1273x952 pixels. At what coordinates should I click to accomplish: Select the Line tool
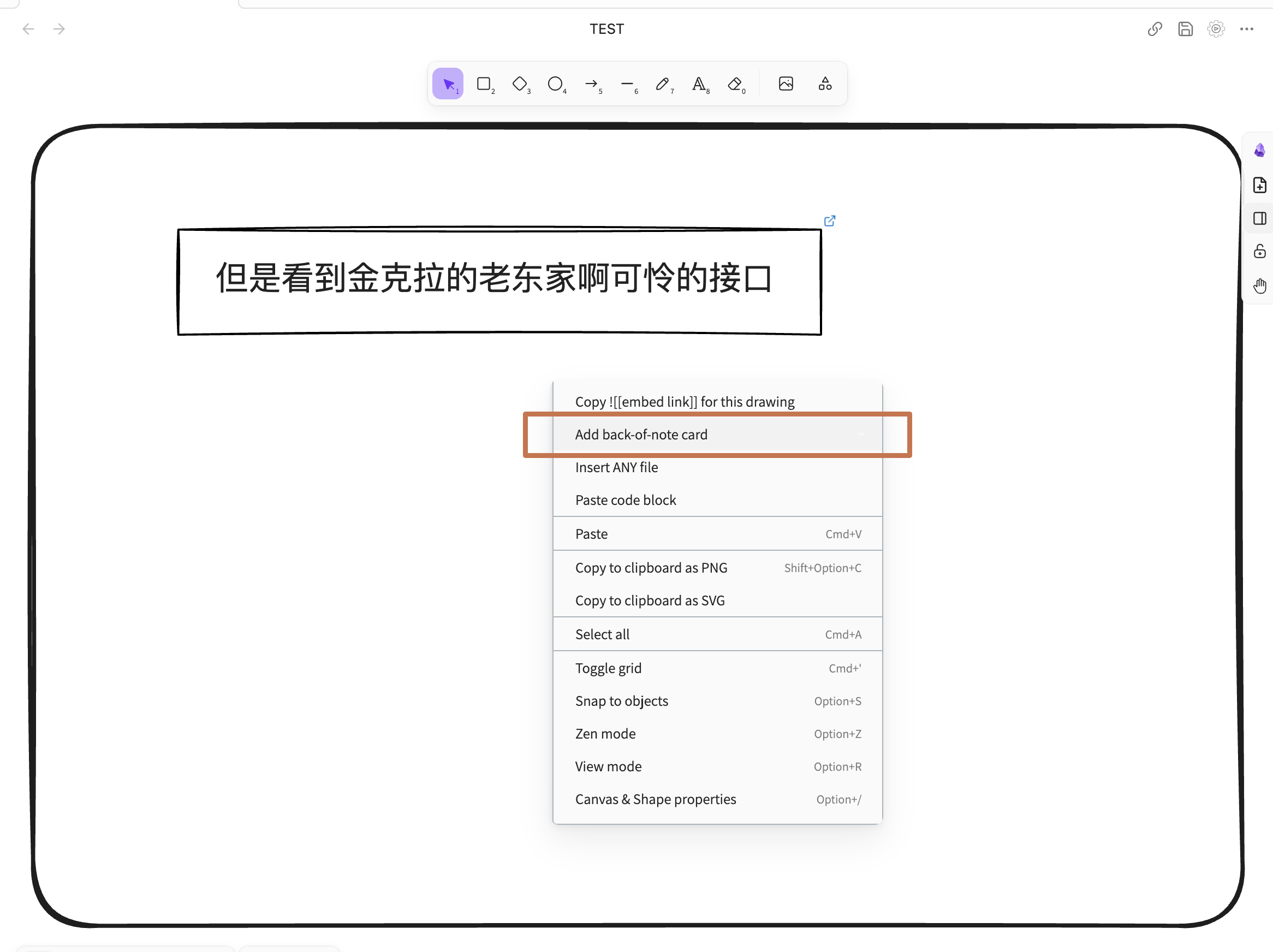627,84
